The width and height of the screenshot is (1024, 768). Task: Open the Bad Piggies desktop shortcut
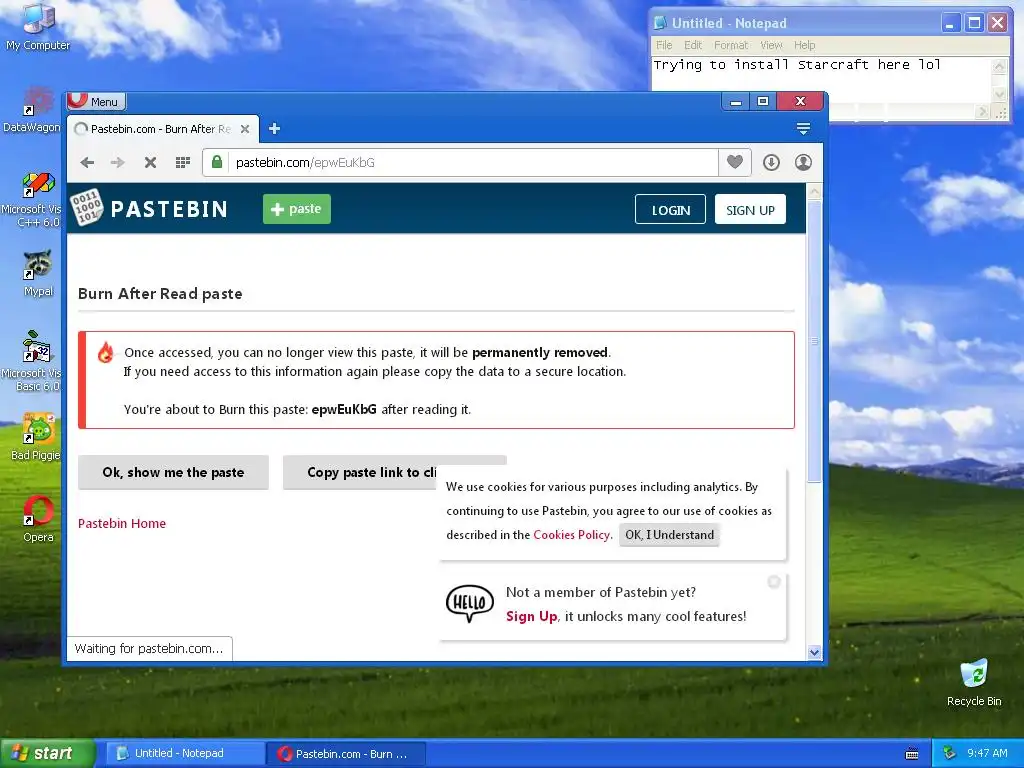point(37,436)
